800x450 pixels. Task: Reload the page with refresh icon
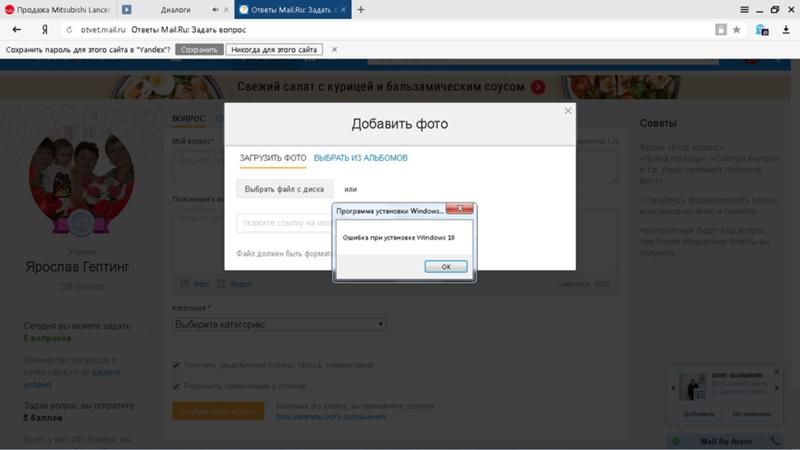(x=69, y=30)
